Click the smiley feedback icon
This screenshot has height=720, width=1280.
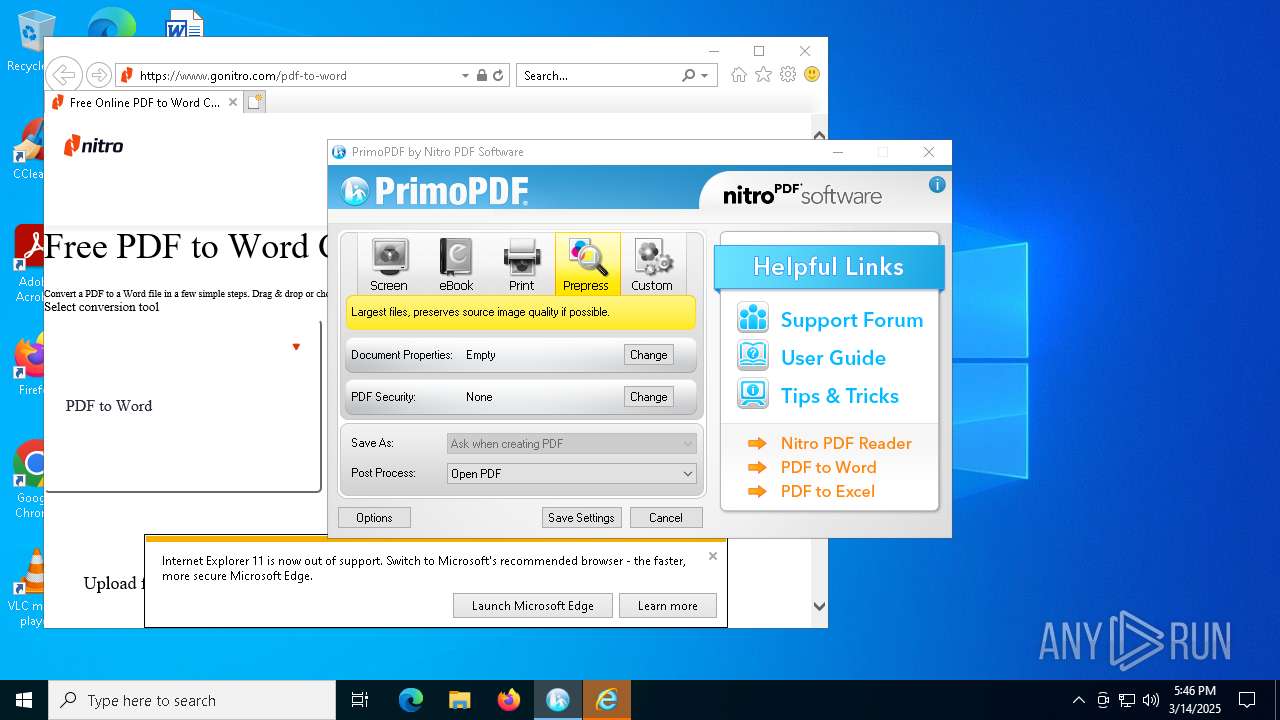[812, 75]
